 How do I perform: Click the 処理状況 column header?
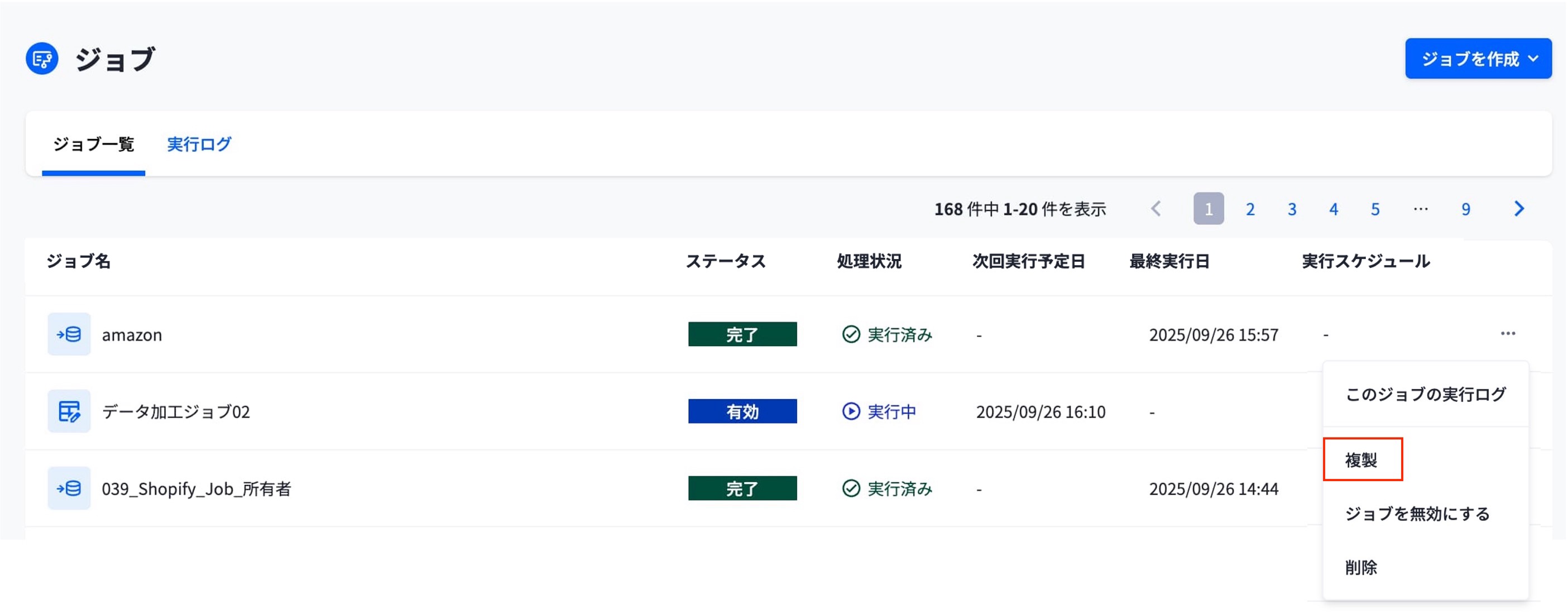[x=869, y=261]
